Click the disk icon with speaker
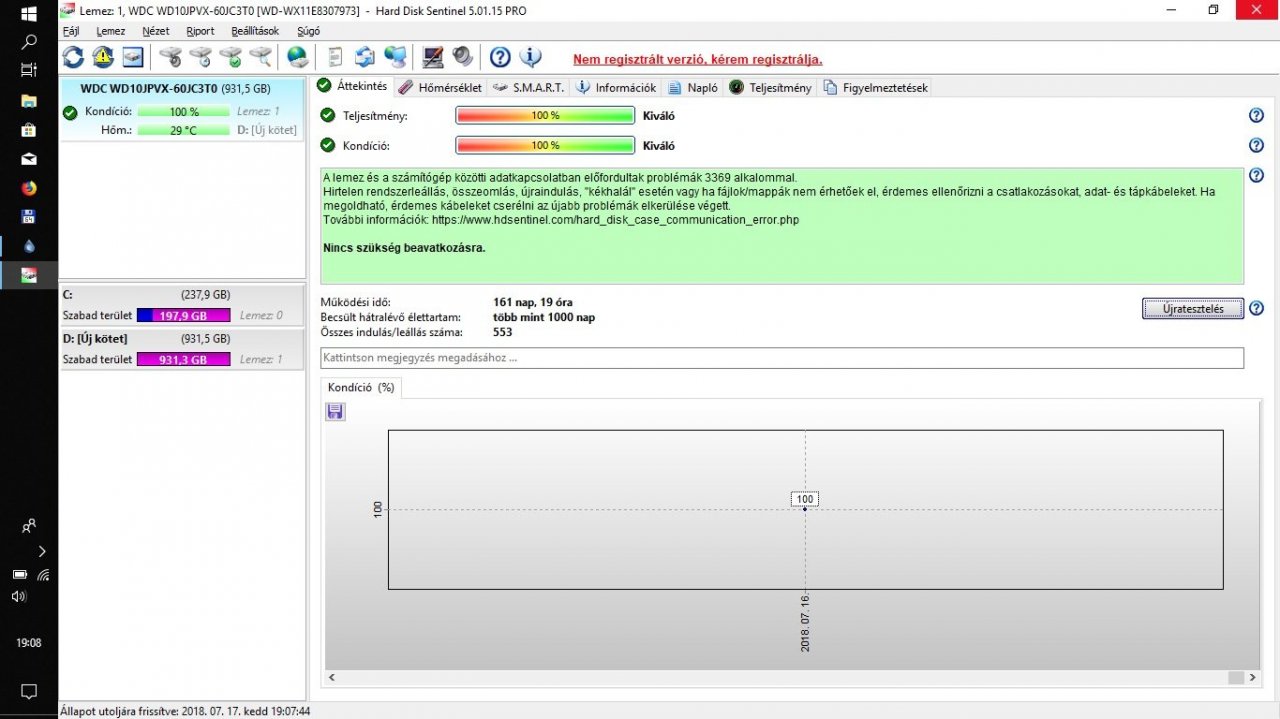1280x719 pixels. pos(171,57)
